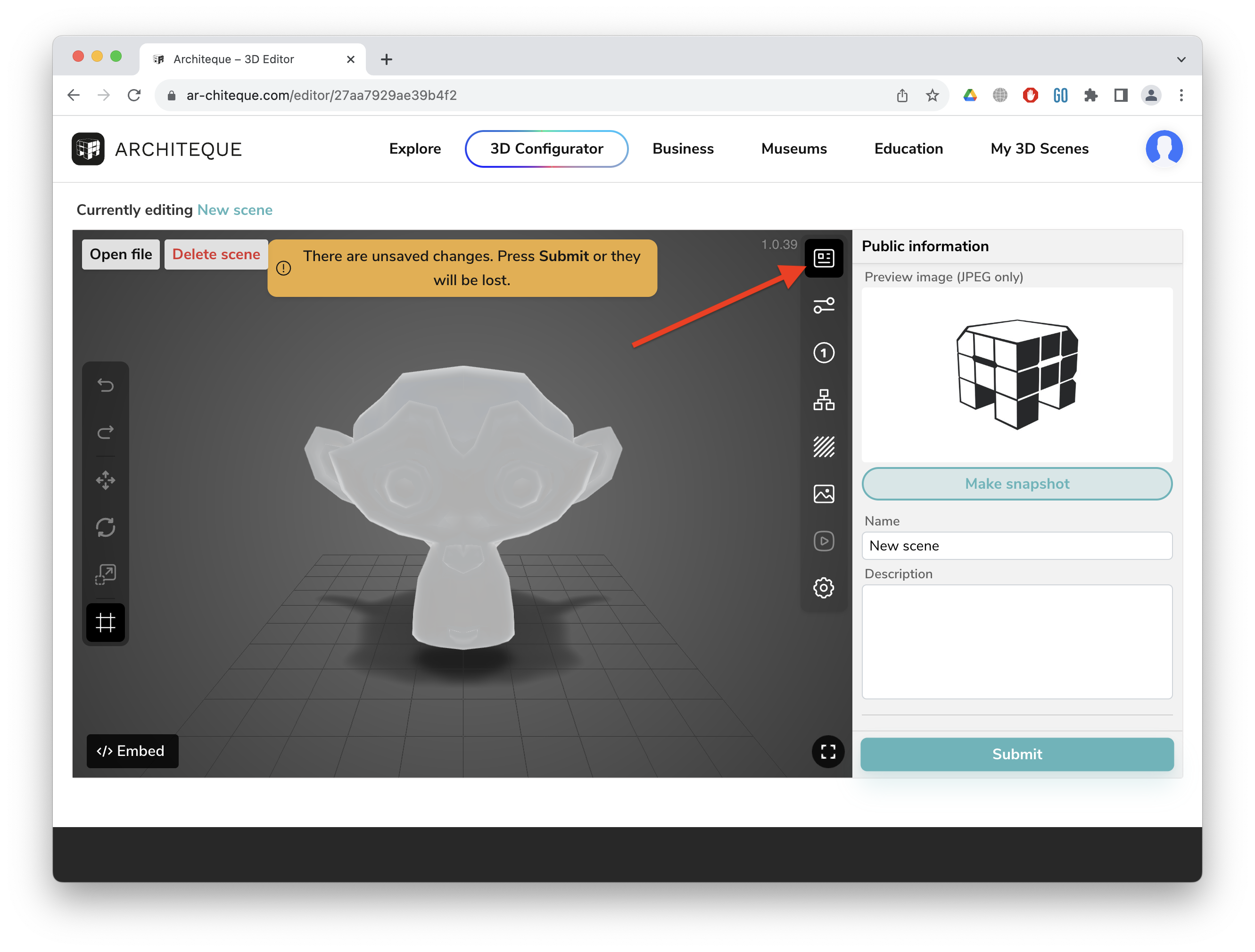
Task: Open the materials hatched-pattern panel
Action: (823, 447)
